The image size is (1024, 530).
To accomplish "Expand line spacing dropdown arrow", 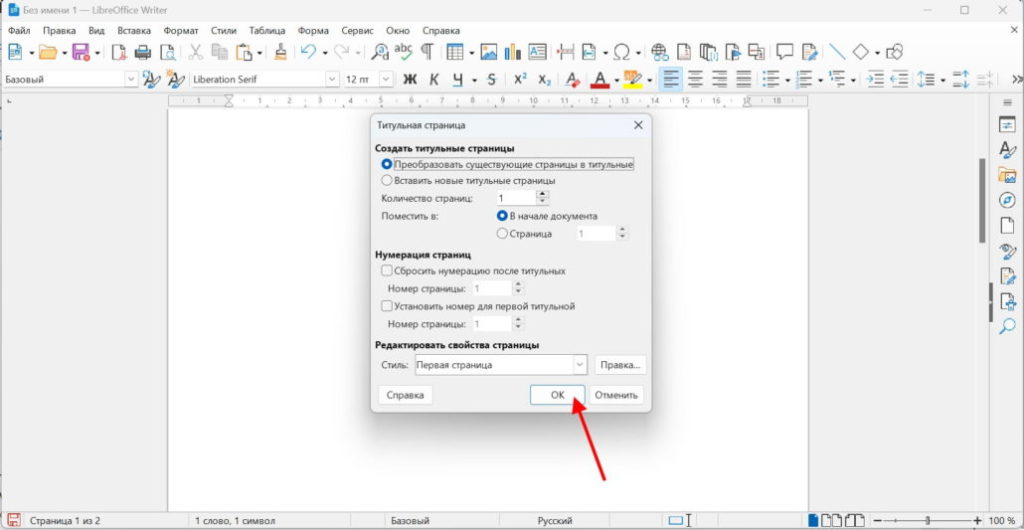I will point(942,80).
